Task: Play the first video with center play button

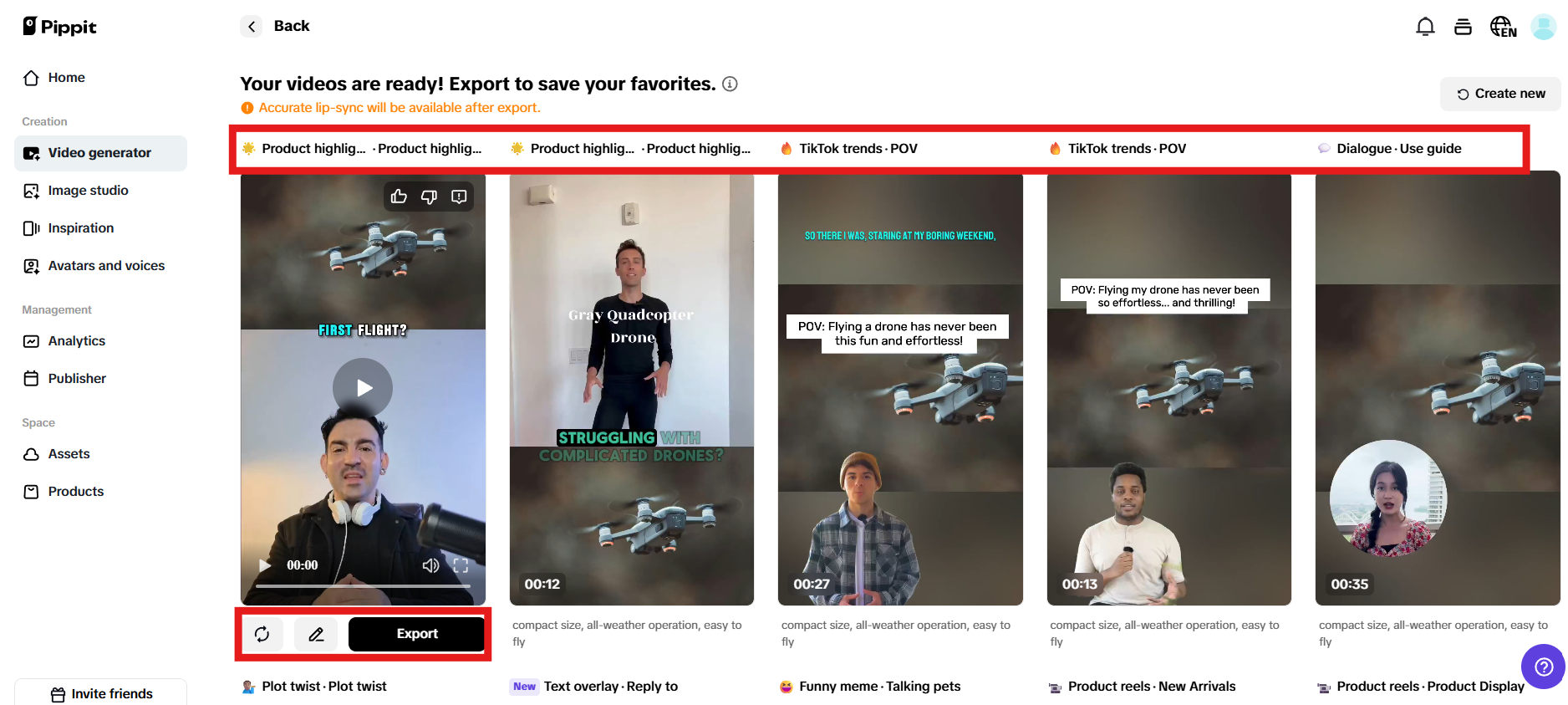Action: coord(363,388)
